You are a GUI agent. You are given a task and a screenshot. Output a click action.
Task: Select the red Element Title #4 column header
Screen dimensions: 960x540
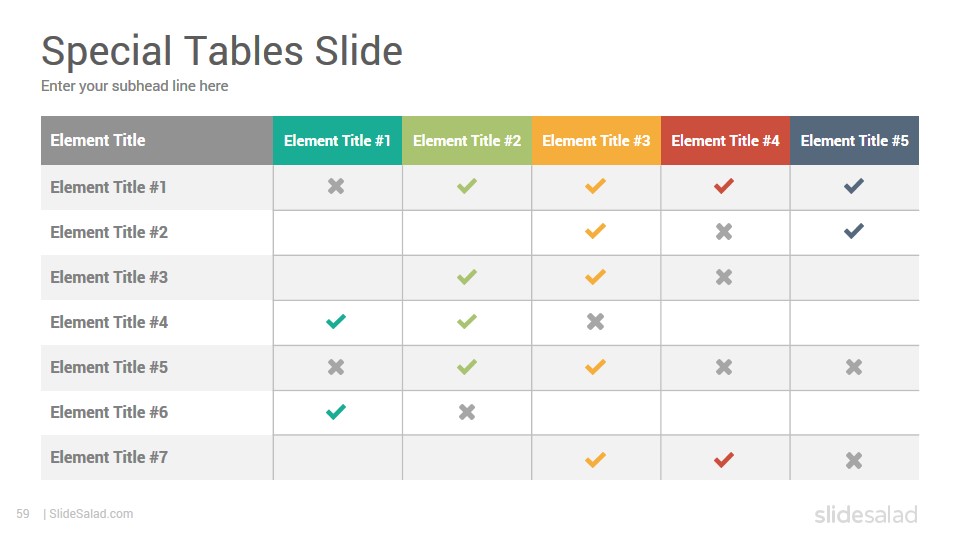tap(726, 140)
